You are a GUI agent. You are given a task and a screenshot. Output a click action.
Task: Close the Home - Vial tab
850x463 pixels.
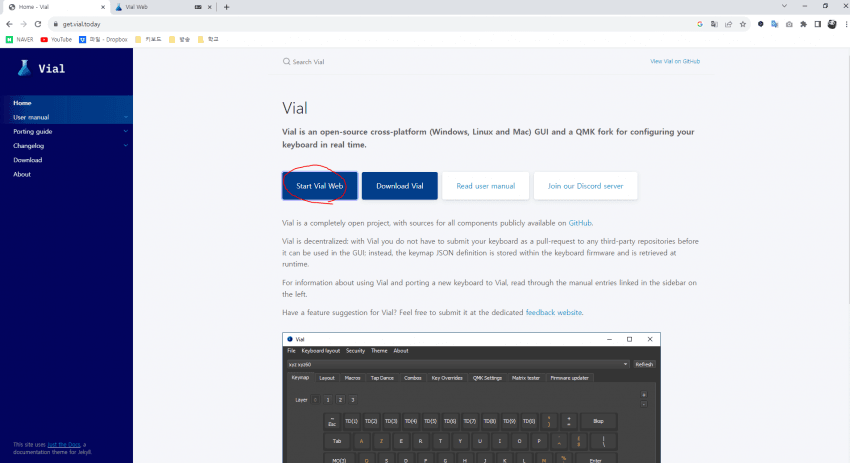(x=103, y=7)
